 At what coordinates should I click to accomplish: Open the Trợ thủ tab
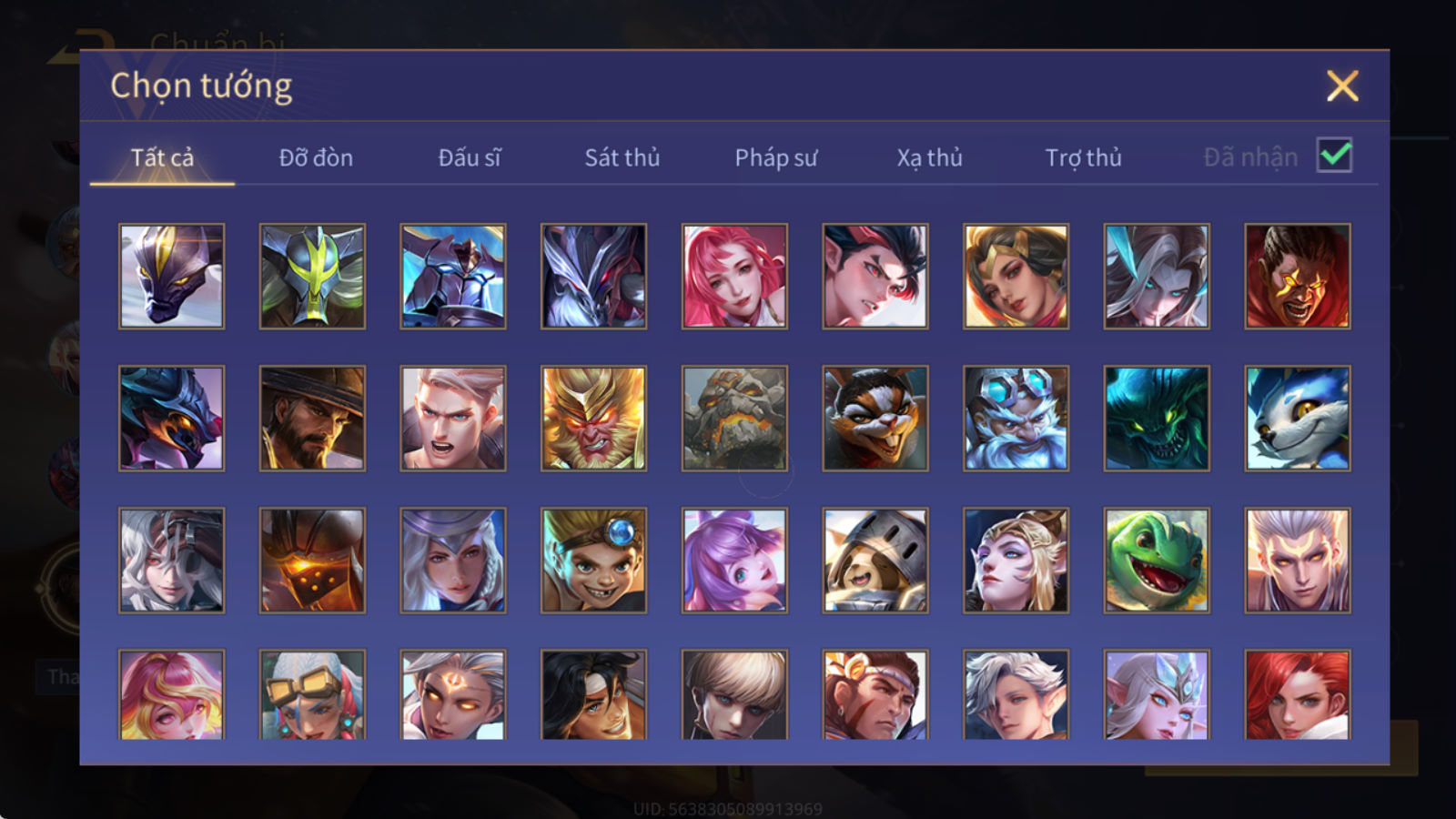coord(1083,157)
